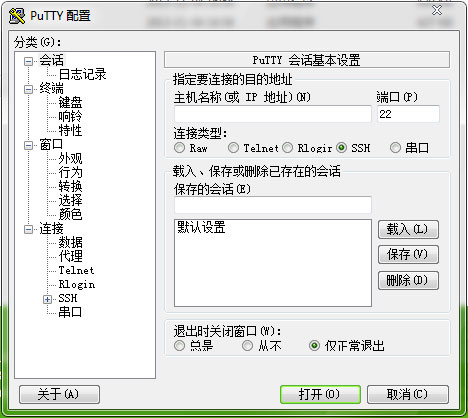Screen dimensions: 468x418
Task: Select the Telnet connection type
Action: click(233, 148)
